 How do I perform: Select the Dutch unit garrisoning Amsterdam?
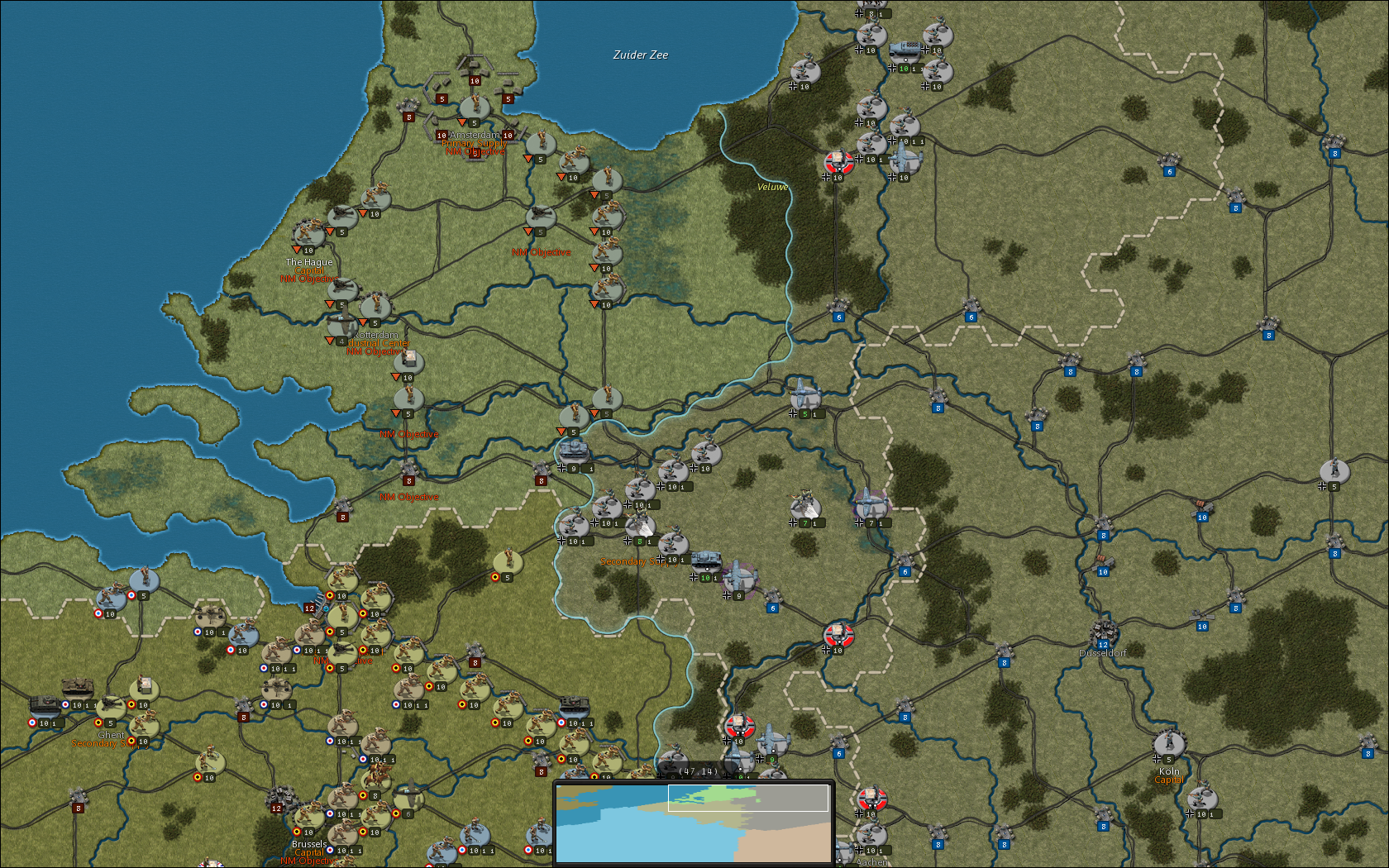click(x=475, y=107)
